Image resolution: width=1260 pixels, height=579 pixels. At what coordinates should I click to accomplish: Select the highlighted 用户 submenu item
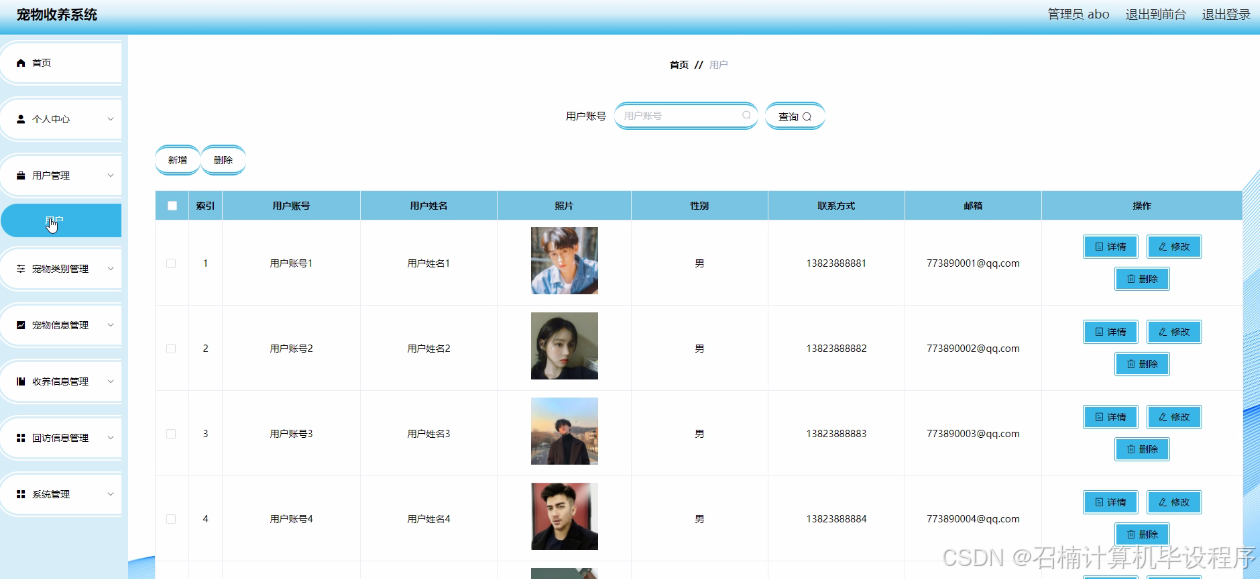coord(61,220)
